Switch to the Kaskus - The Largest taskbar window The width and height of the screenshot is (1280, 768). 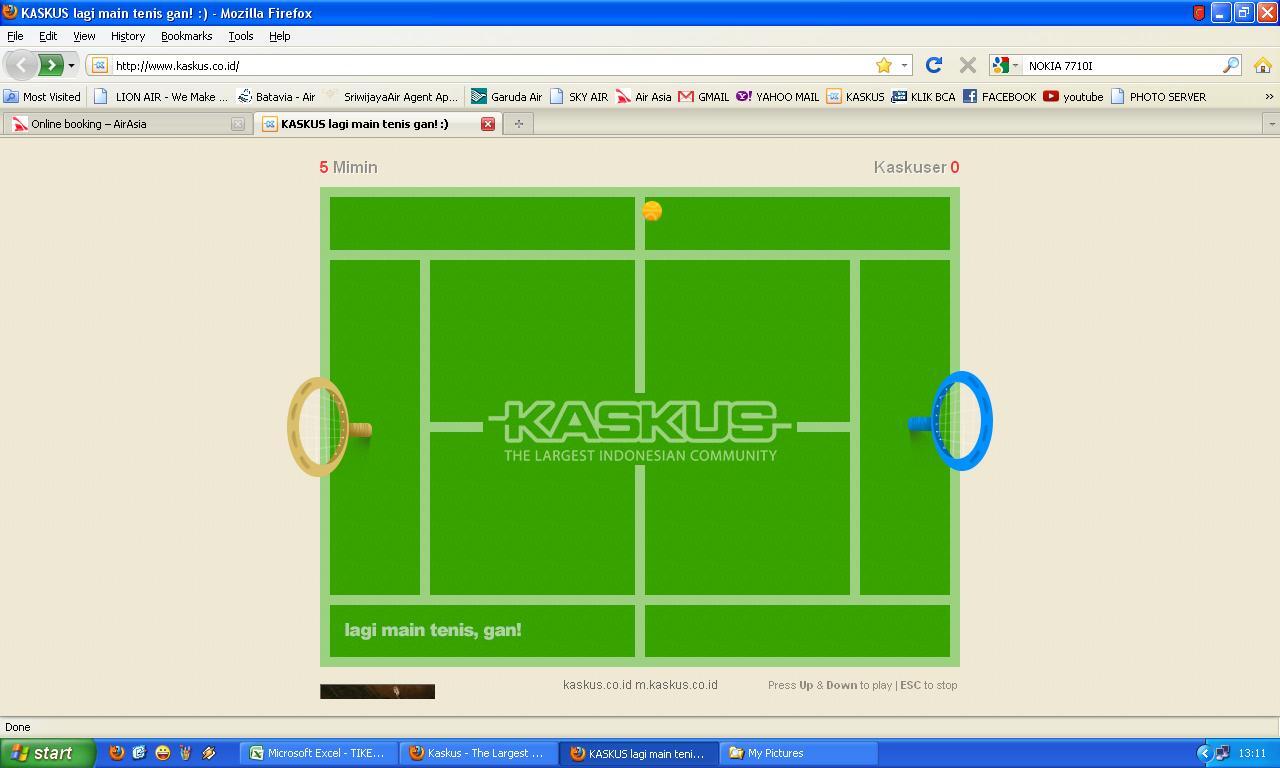(478, 753)
